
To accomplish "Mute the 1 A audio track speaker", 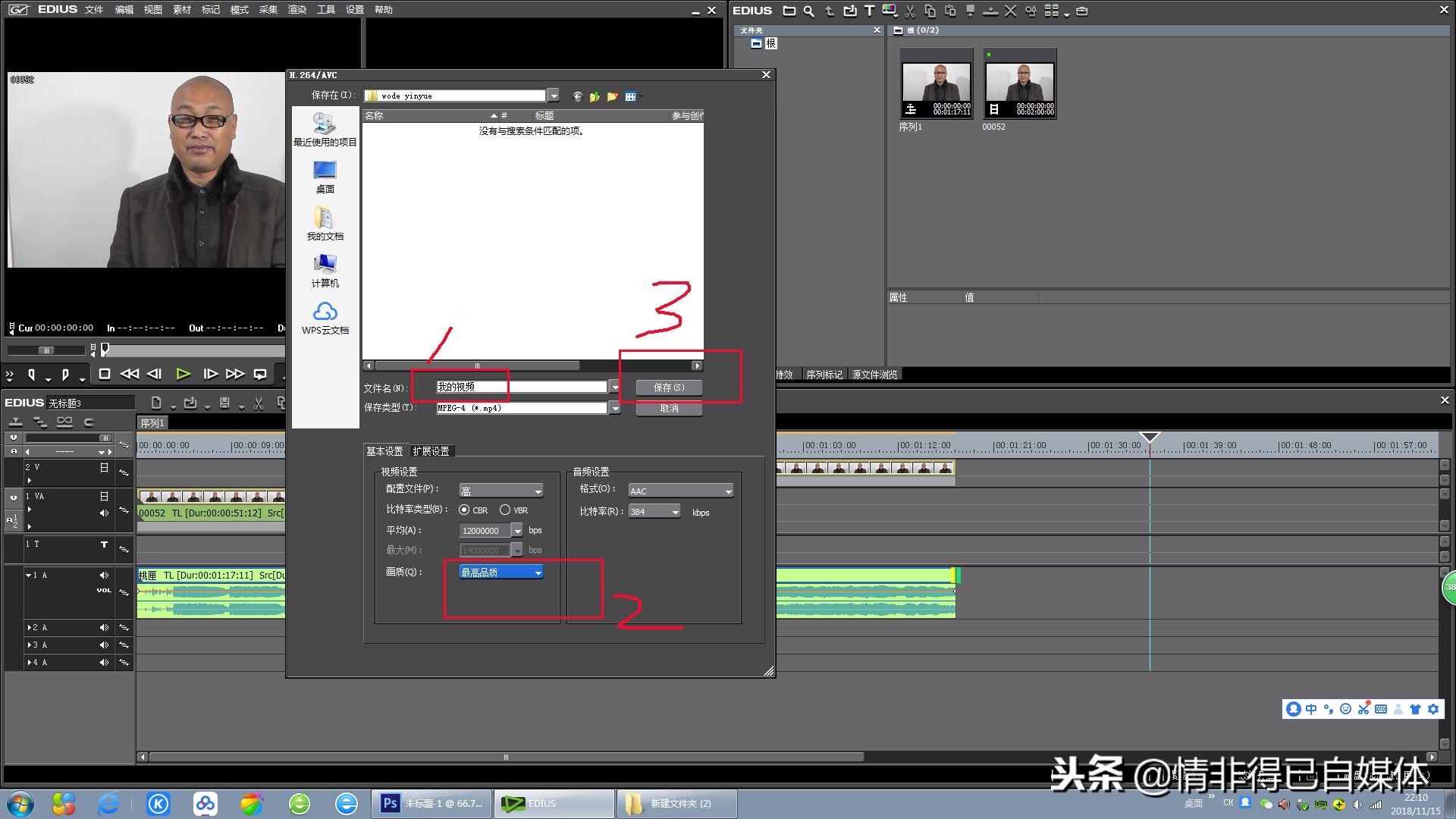I will point(104,576).
